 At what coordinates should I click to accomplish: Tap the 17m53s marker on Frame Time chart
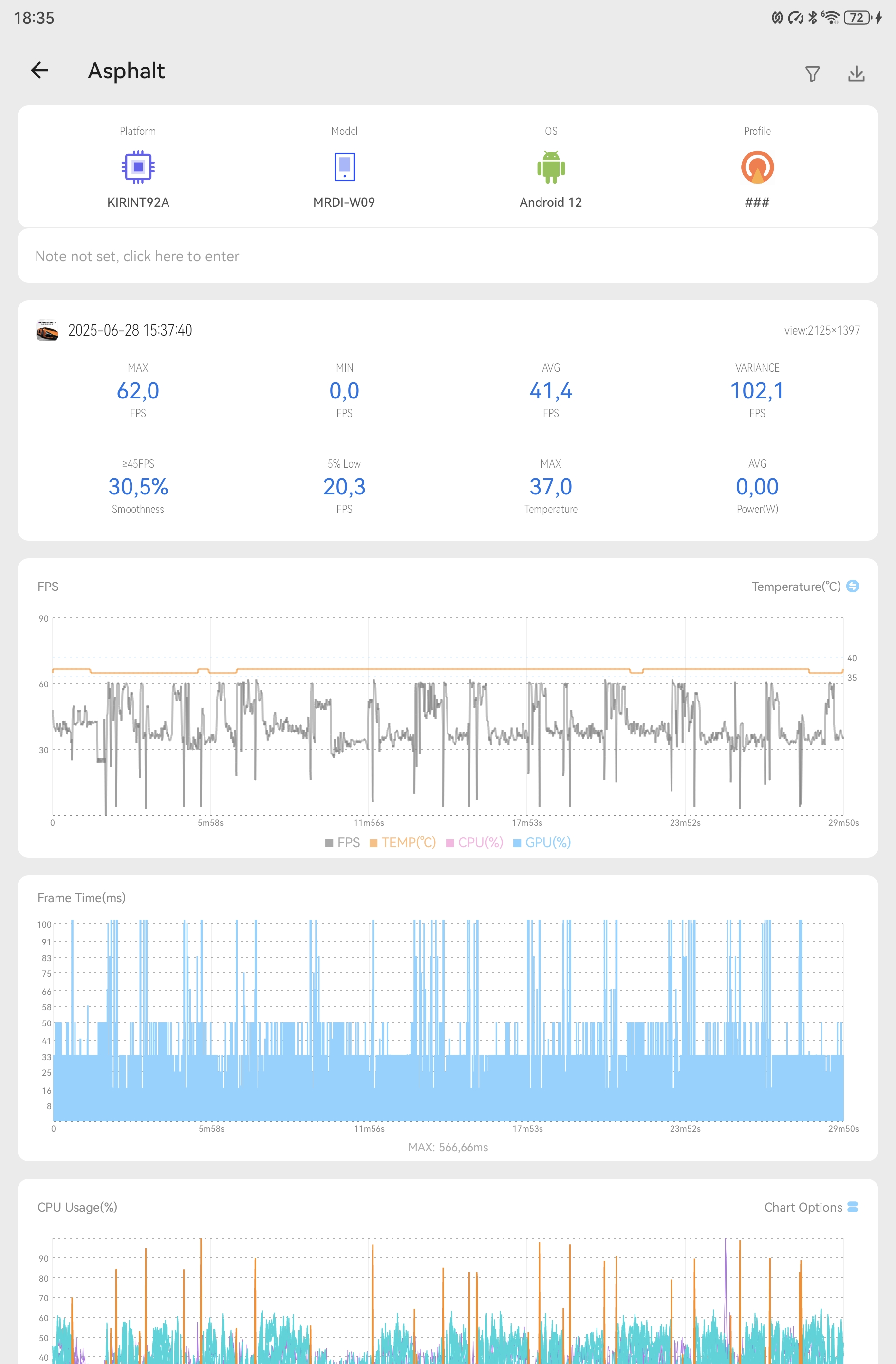(x=527, y=1128)
